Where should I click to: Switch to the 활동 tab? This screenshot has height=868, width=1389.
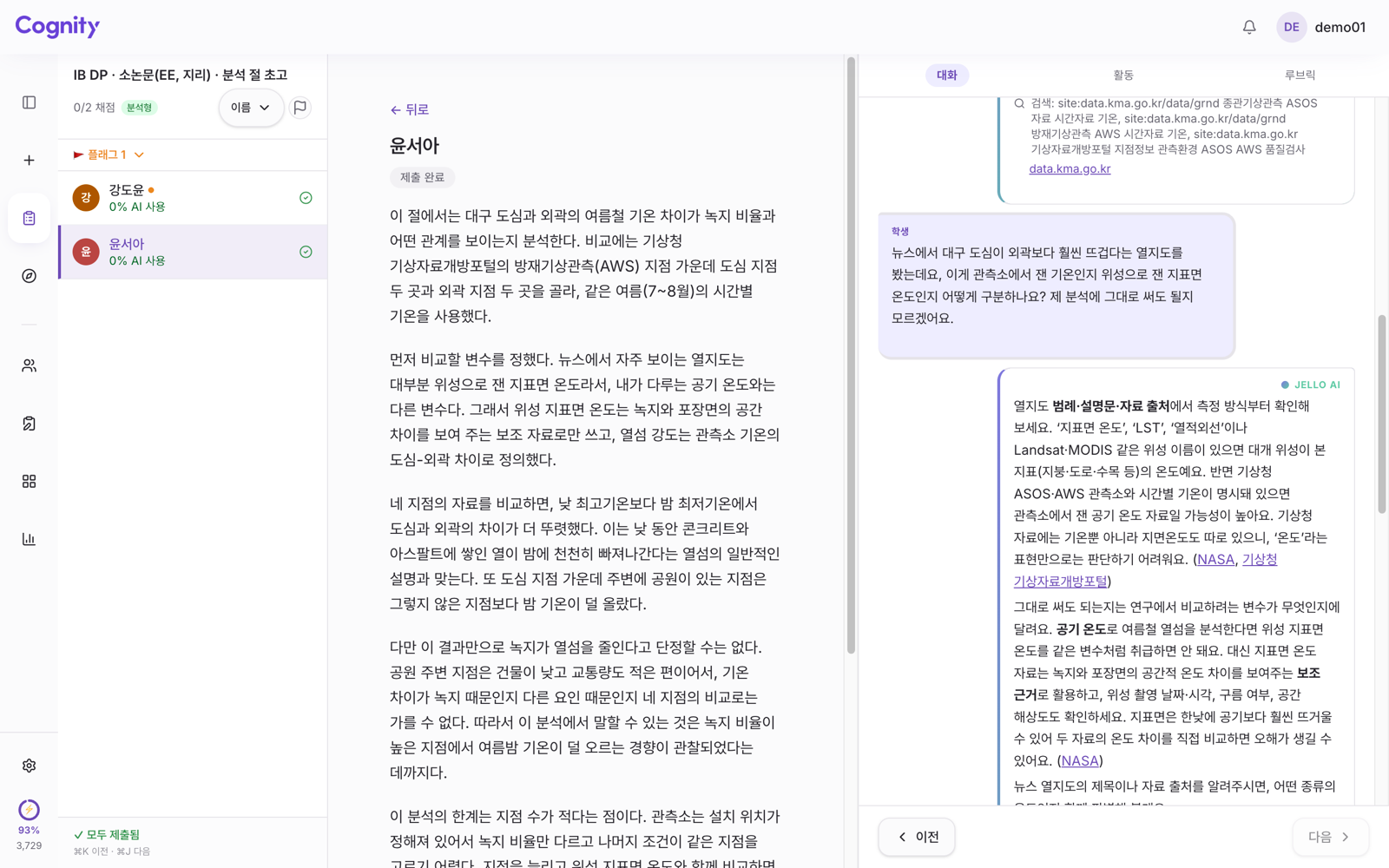(1123, 76)
